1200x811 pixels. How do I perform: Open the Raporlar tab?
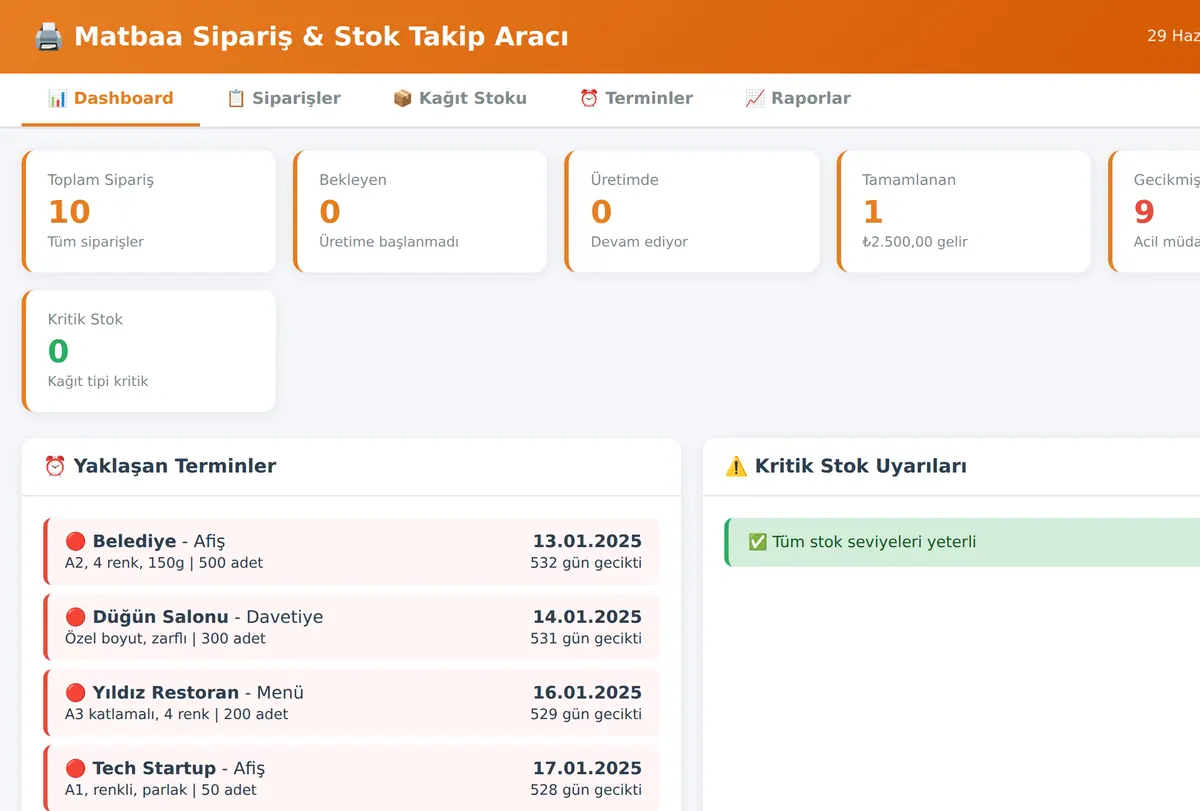798,99
